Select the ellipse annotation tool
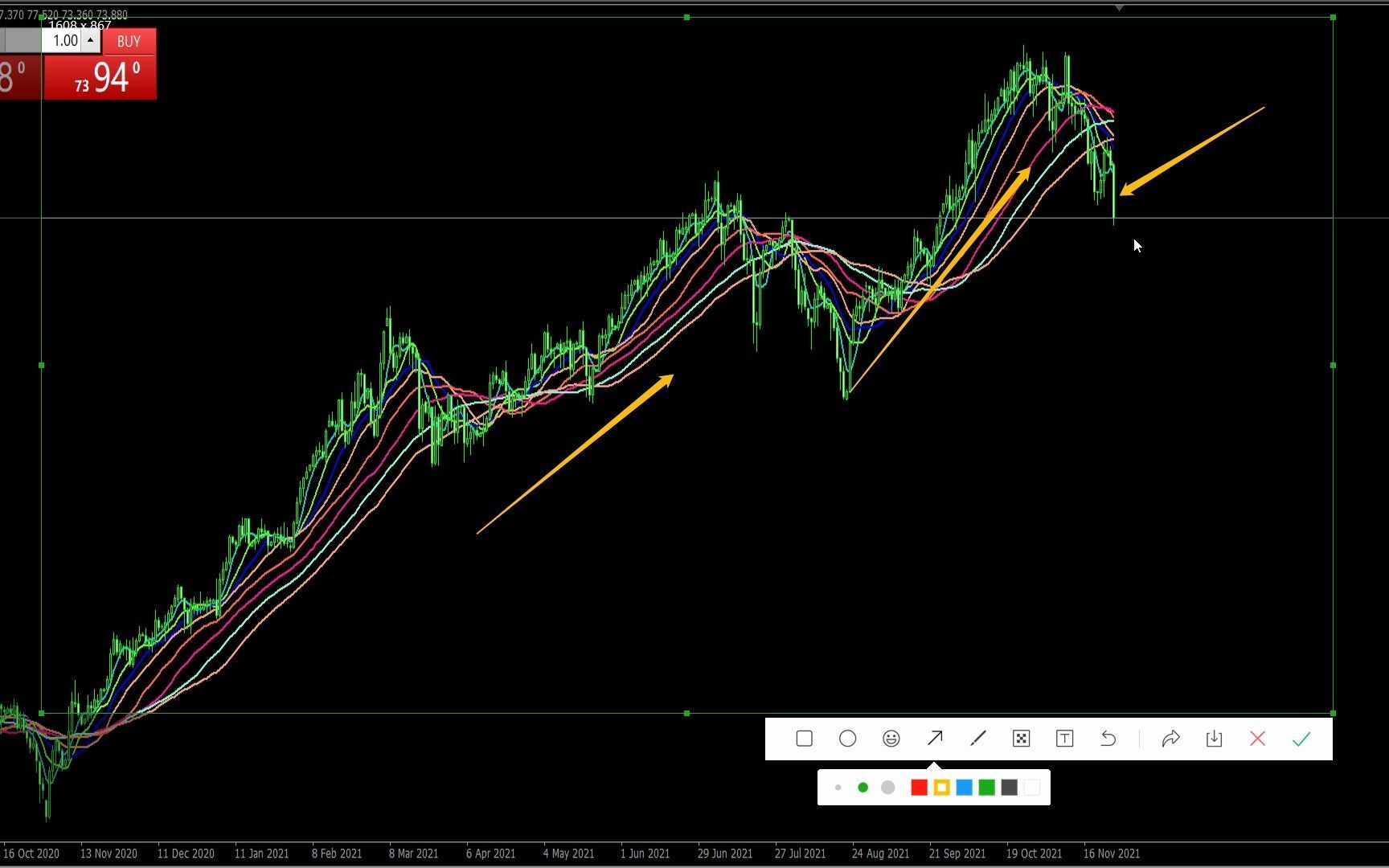The image size is (1389, 868). tap(847, 739)
